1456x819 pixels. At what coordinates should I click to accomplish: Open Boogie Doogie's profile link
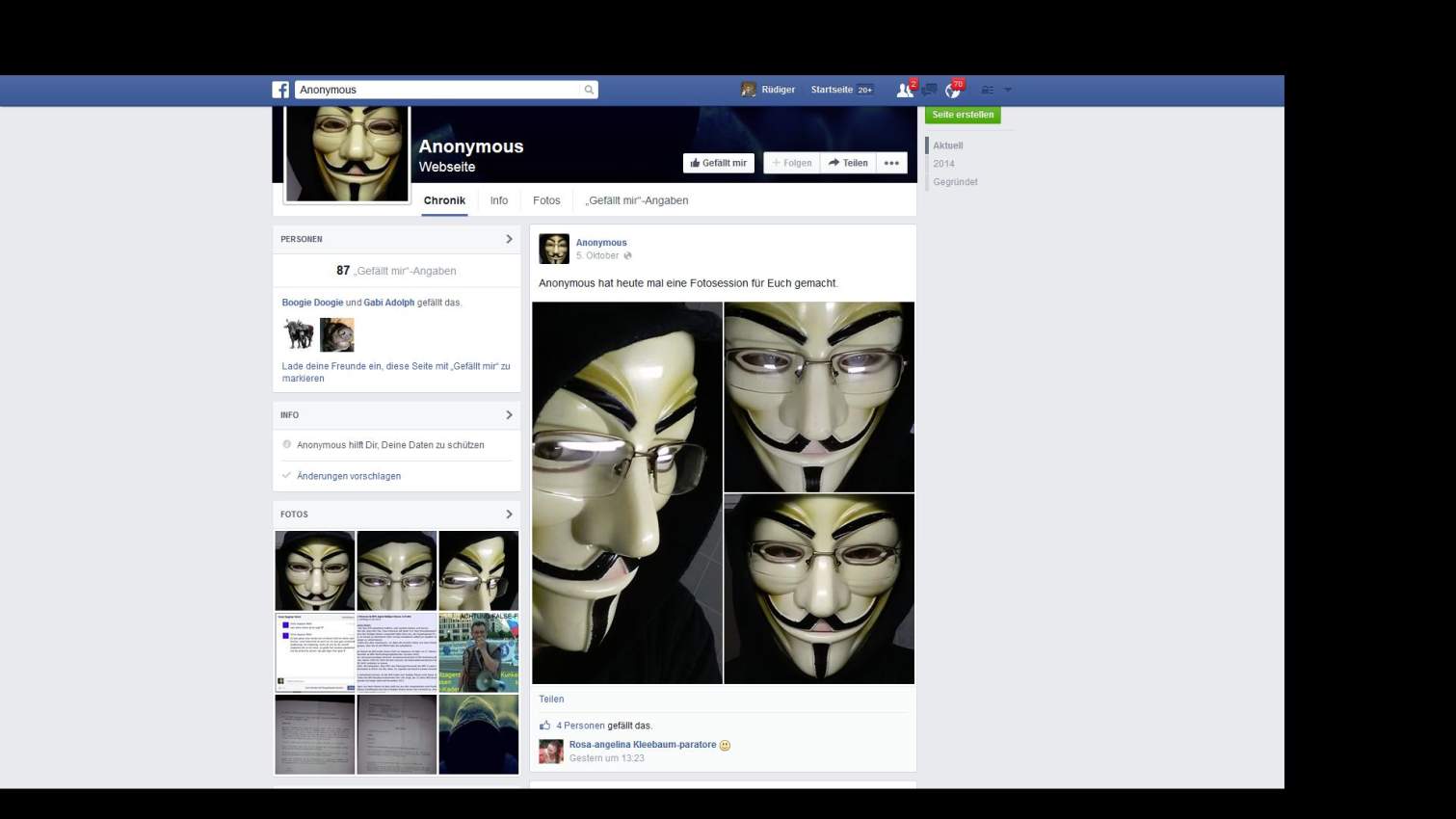point(312,303)
